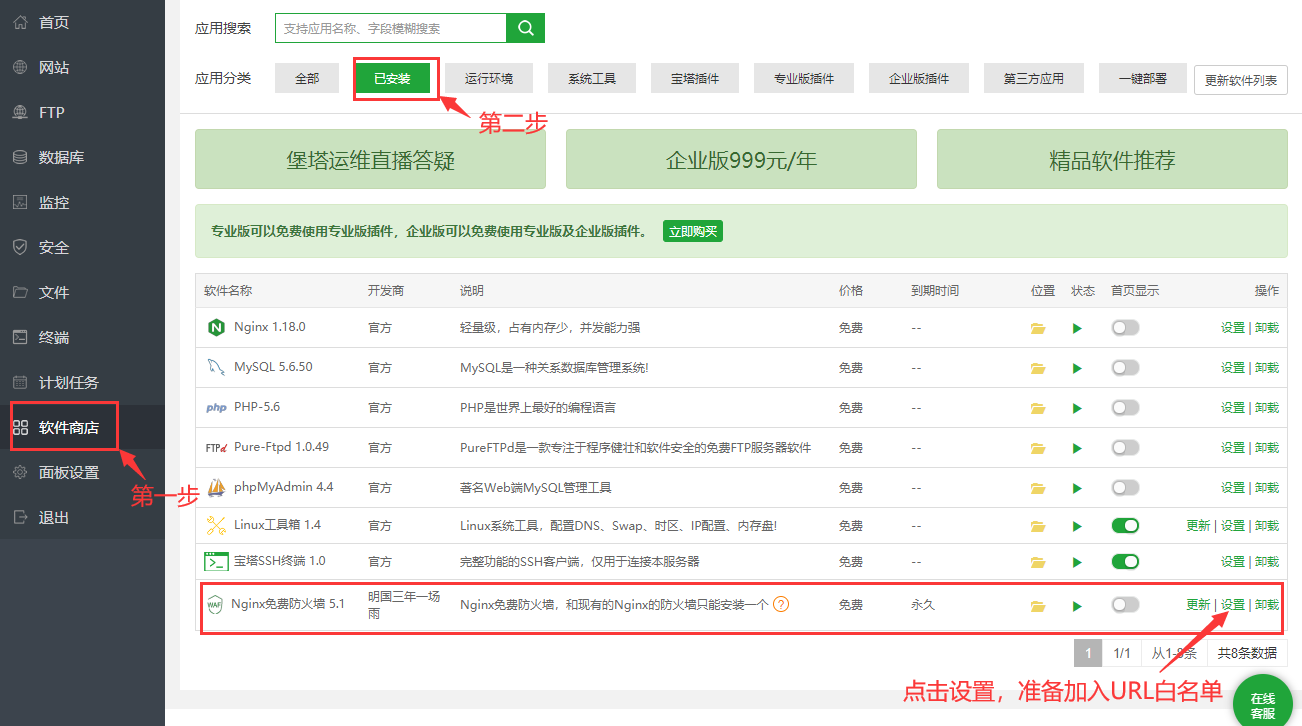The image size is (1302, 726).
Task: Click the Nginx logo icon in software list
Action: click(x=215, y=327)
